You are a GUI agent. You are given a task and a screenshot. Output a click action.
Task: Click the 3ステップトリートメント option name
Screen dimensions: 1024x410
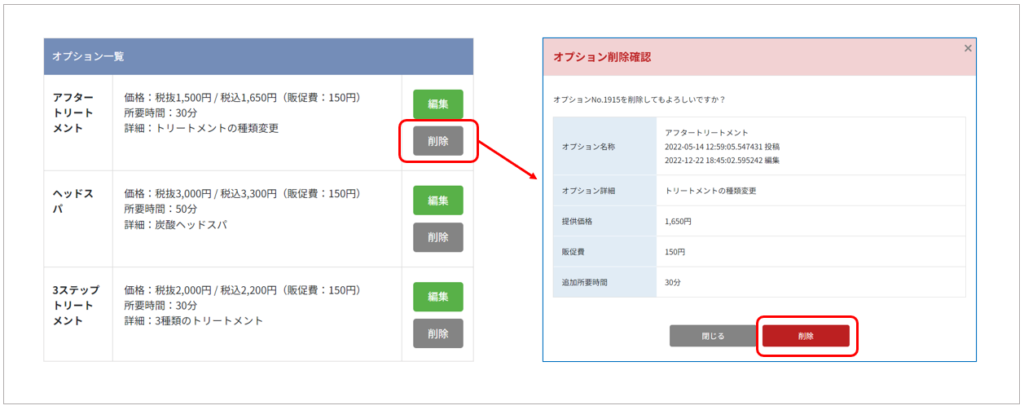[76, 305]
